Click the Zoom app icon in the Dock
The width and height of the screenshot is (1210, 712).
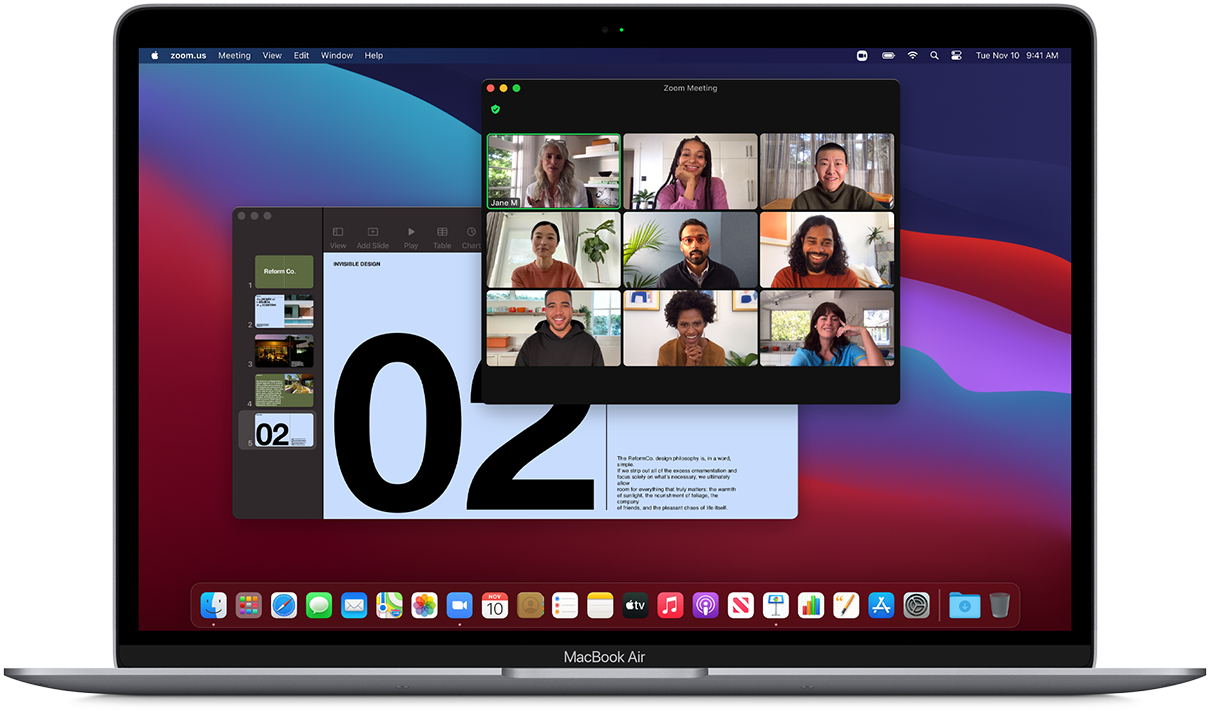coord(460,605)
